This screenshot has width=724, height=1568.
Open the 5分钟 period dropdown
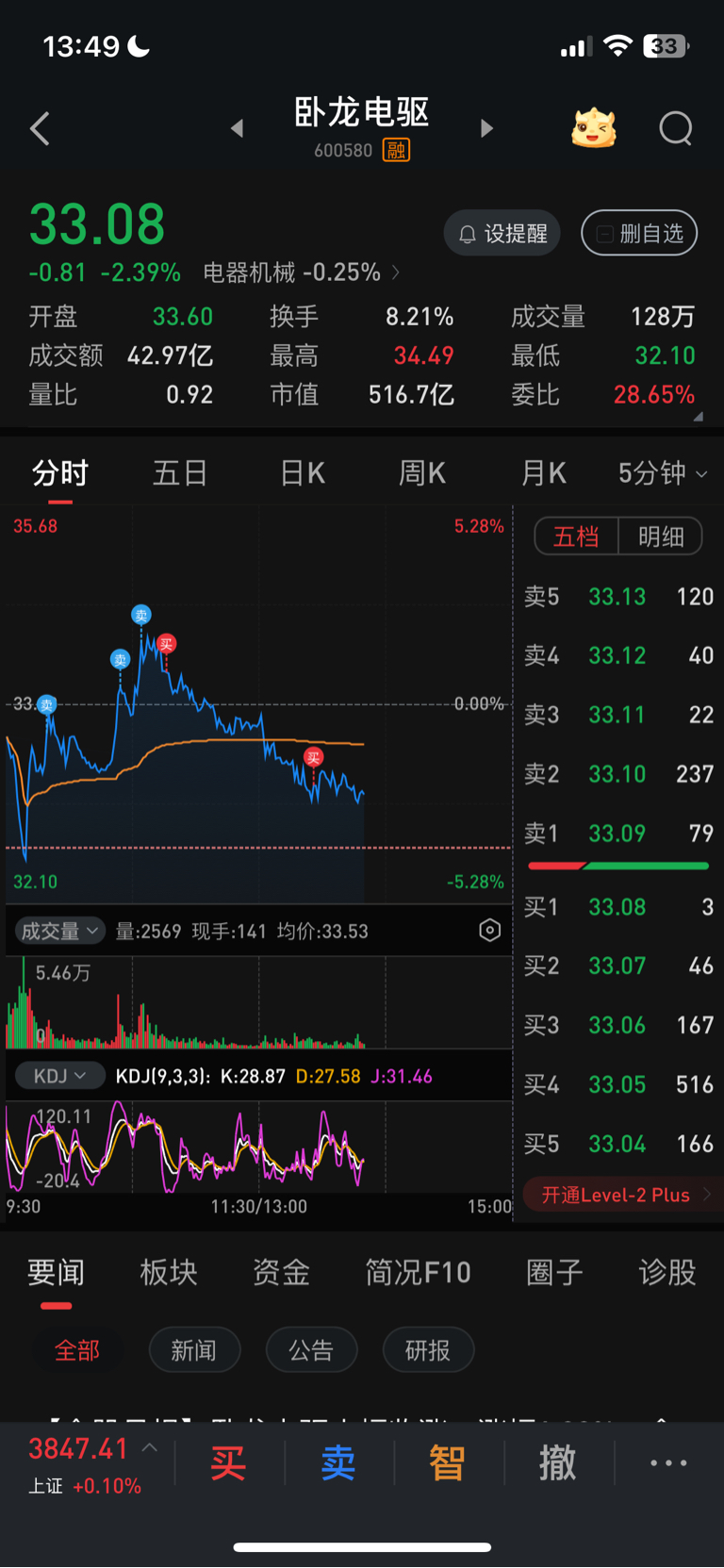pos(663,473)
